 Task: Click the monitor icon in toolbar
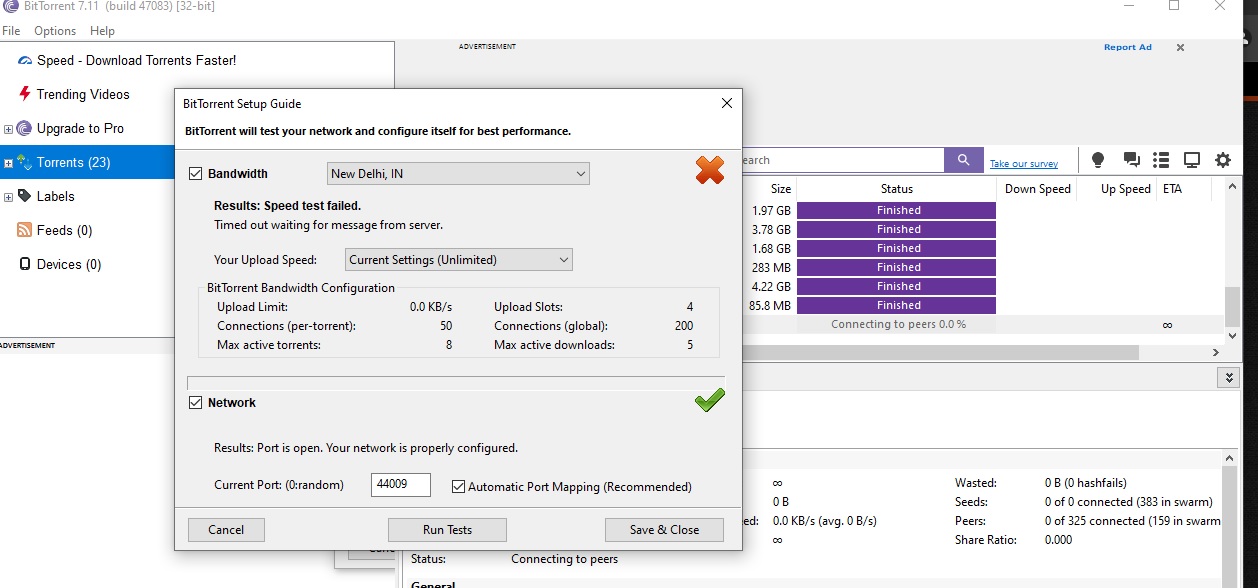click(1192, 160)
